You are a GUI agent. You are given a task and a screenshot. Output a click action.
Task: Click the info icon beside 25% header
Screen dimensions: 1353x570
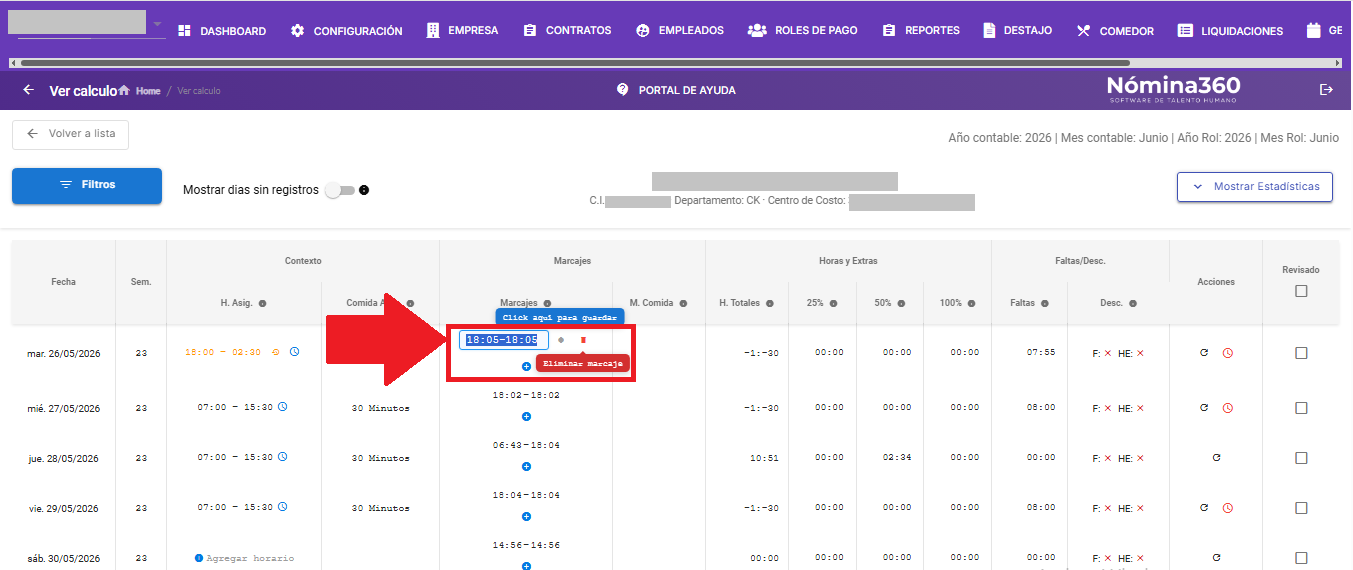pyautogui.click(x=833, y=303)
